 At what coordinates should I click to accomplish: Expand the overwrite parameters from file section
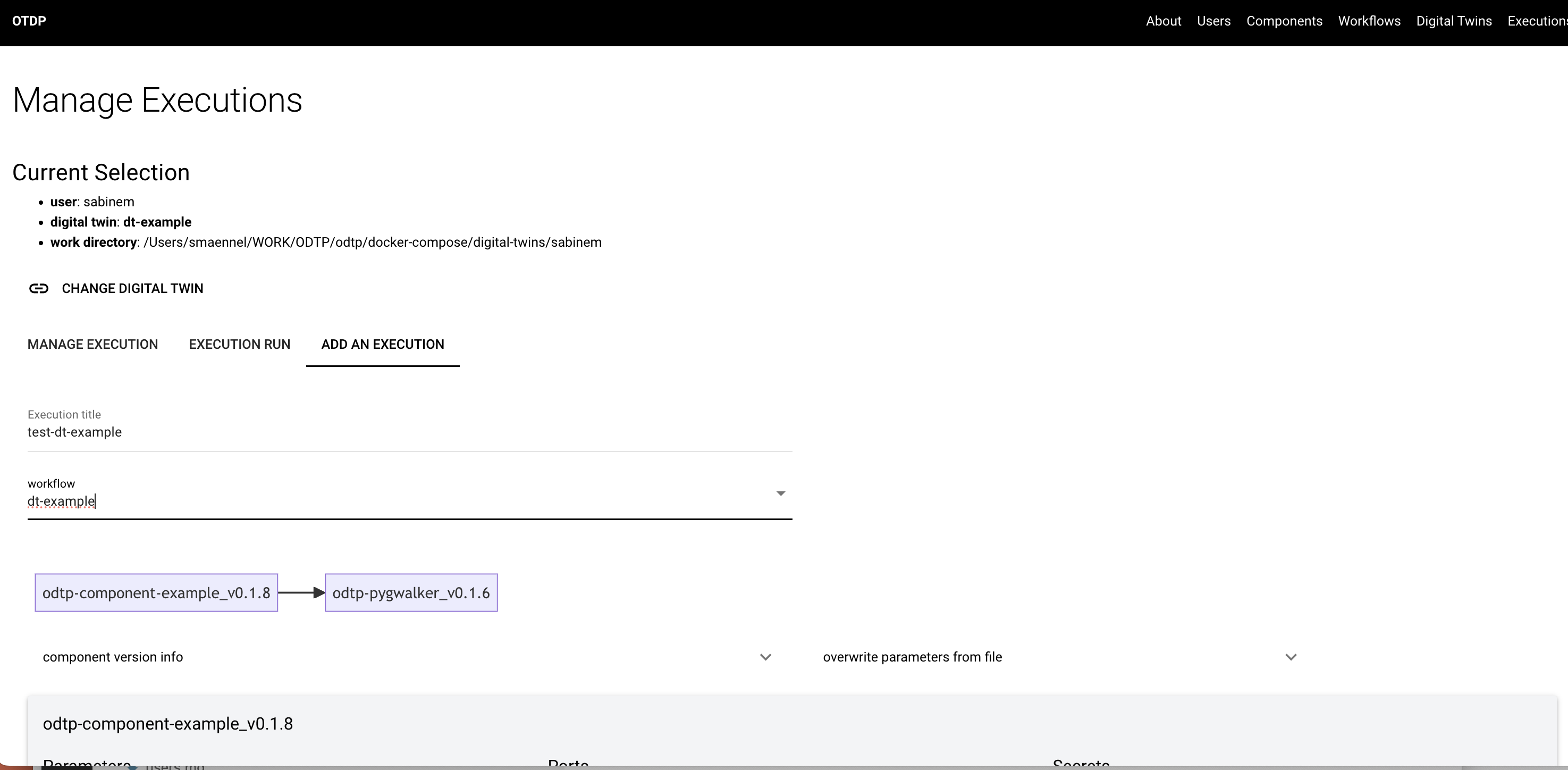1291,656
